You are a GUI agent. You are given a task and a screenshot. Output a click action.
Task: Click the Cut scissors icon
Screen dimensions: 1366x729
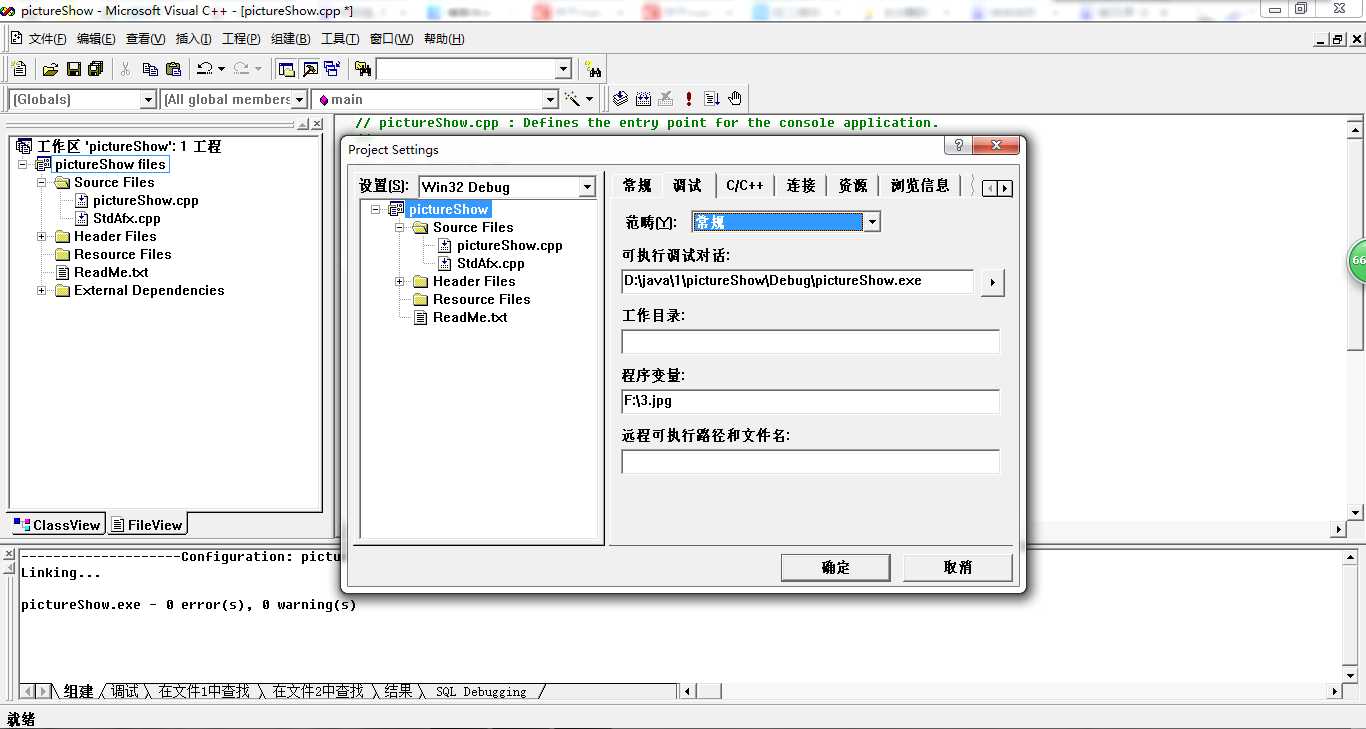pos(126,69)
